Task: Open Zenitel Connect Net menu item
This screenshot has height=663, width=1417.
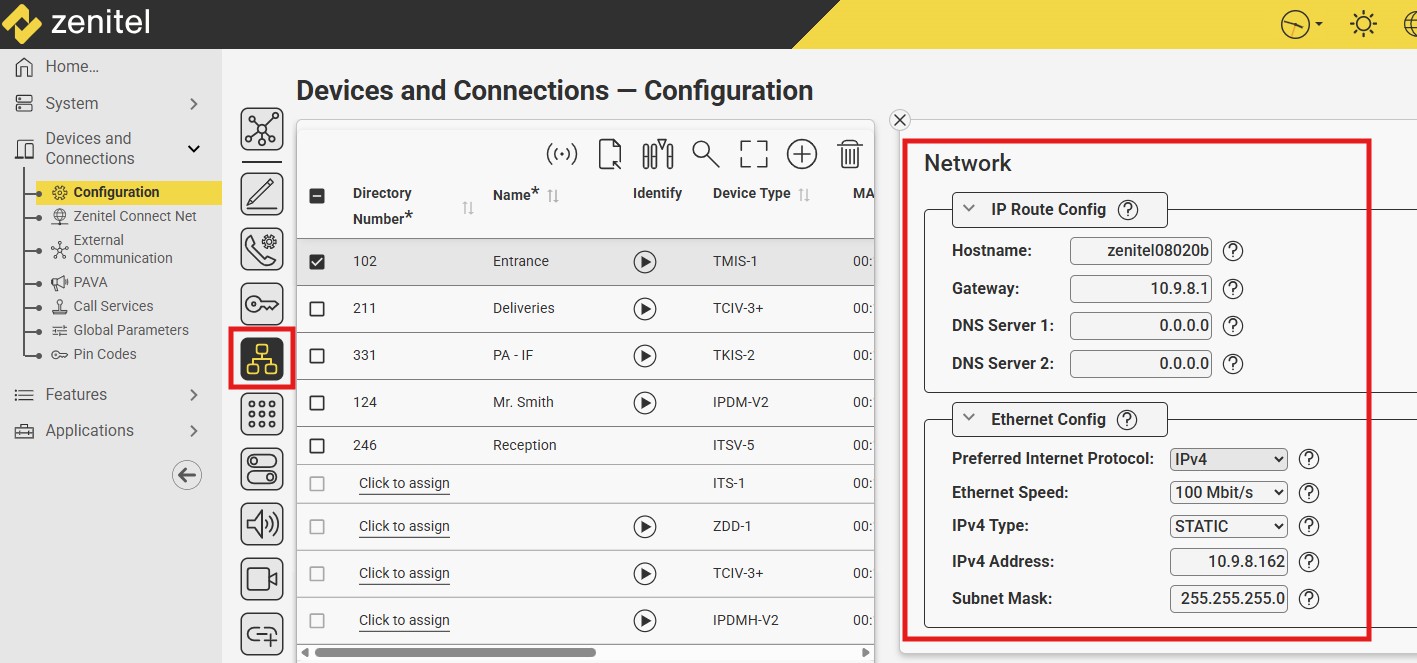Action: tap(134, 216)
